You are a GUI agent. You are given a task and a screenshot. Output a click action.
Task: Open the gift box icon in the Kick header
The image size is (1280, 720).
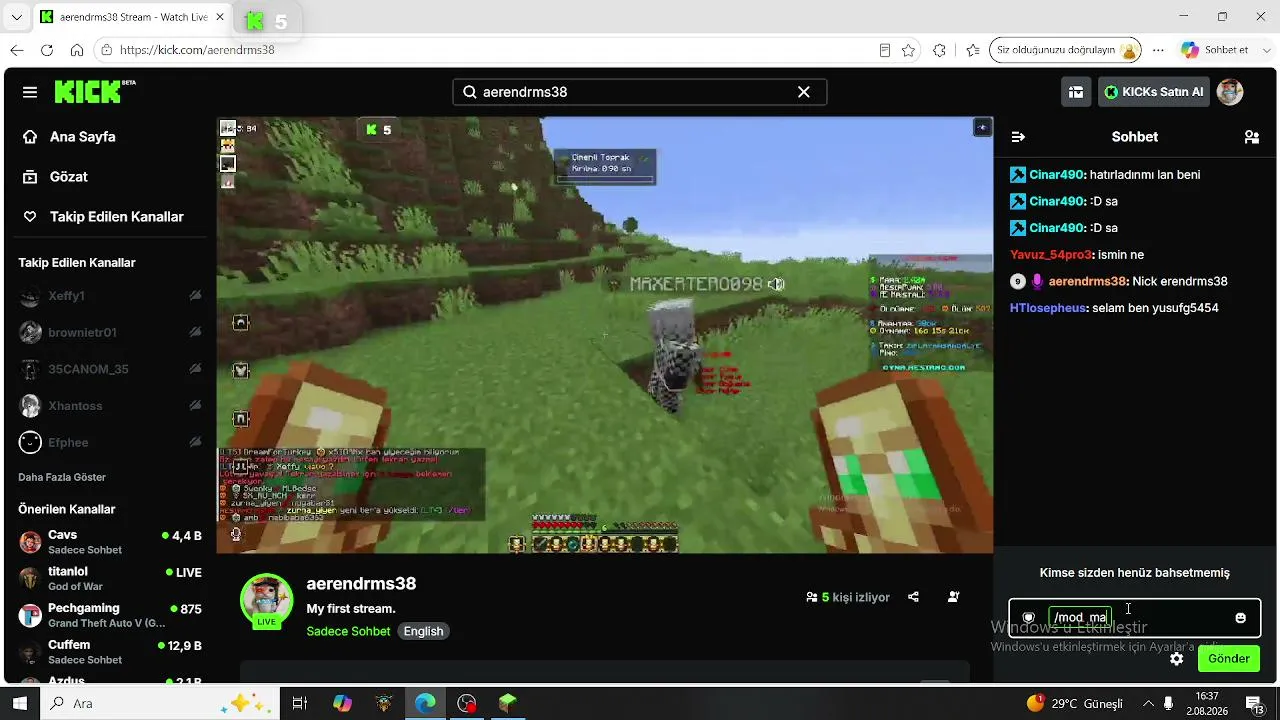click(x=1076, y=92)
